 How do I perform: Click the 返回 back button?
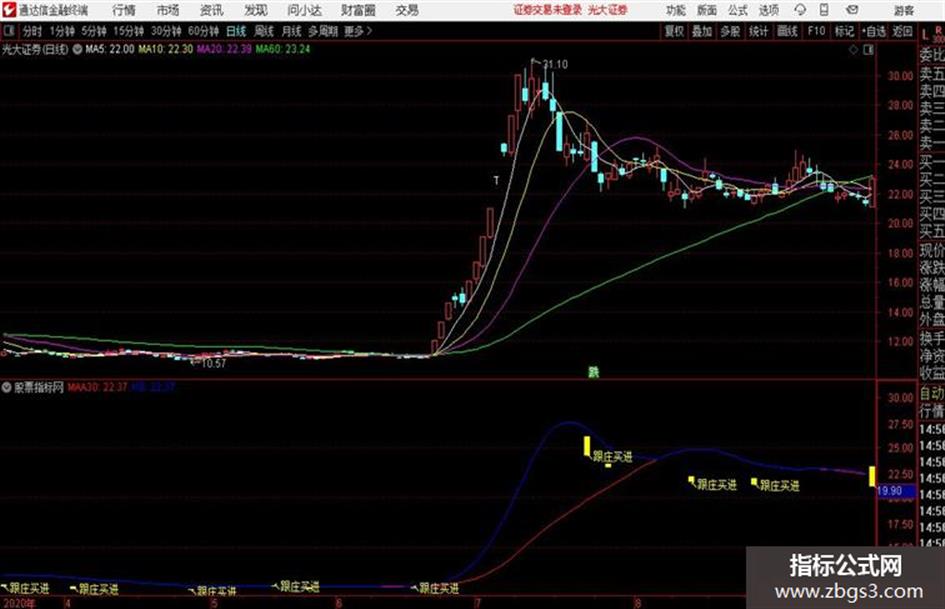click(x=902, y=31)
